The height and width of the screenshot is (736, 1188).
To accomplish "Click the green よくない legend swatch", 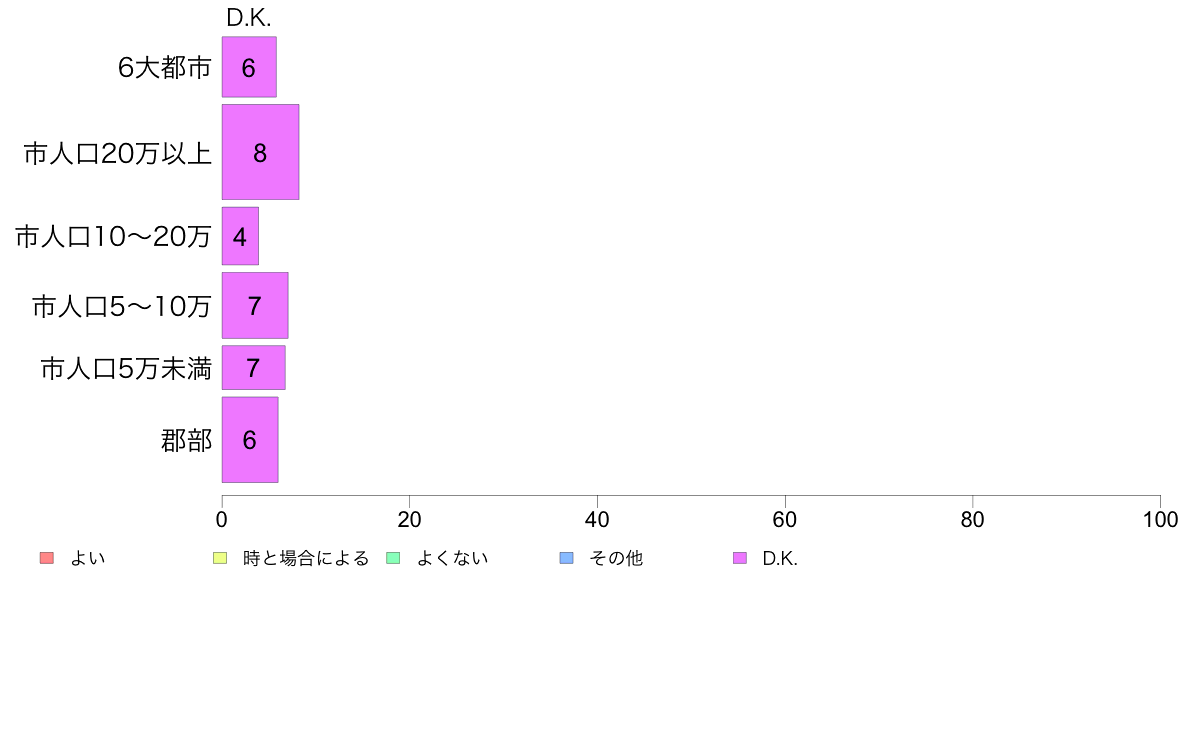I will (393, 558).
